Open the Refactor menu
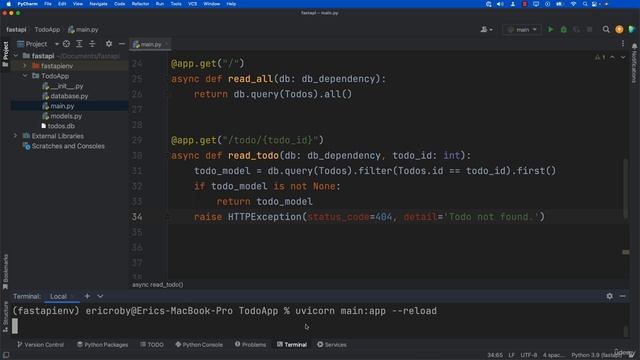Screen dimensions: 640x360 pyautogui.click(x=140, y=4)
